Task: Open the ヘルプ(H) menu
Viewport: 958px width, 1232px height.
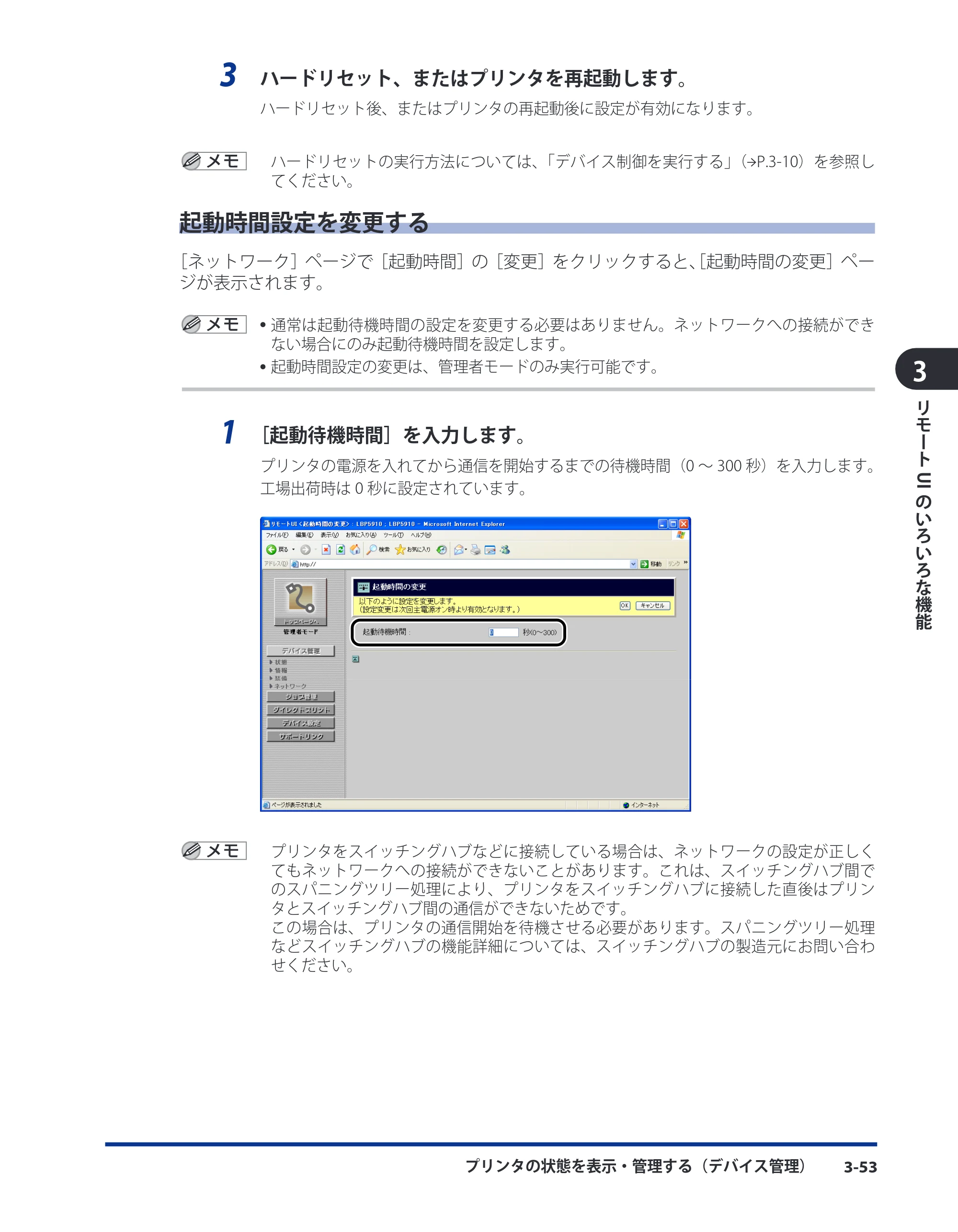Action: [421, 535]
